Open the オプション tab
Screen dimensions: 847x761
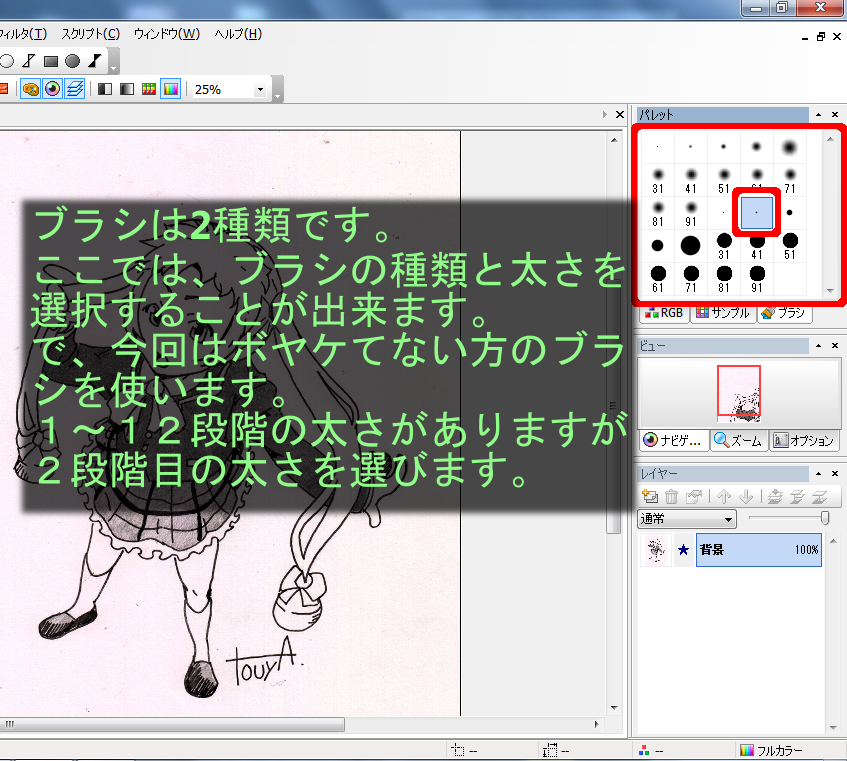pyautogui.click(x=804, y=440)
